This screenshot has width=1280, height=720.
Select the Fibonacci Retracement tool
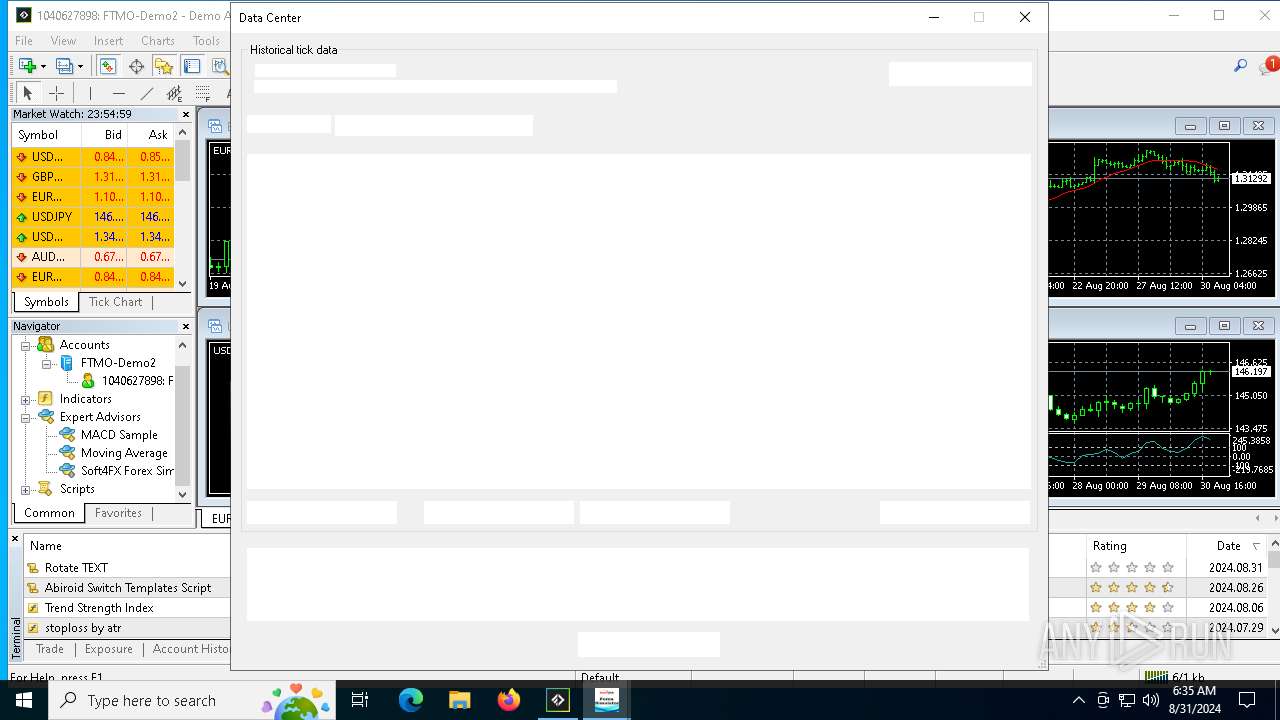point(203,93)
